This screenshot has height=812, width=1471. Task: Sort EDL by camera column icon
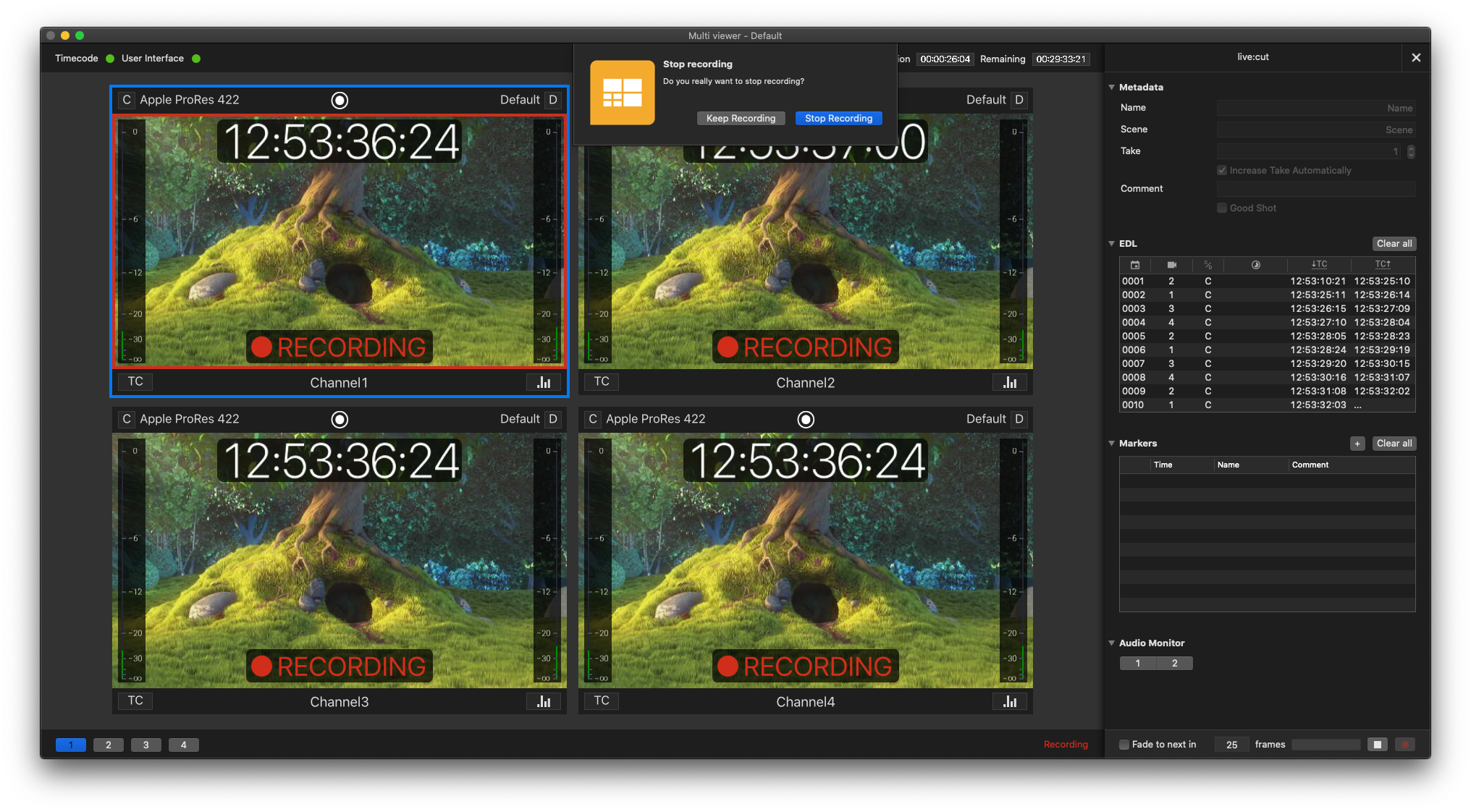(x=1171, y=265)
